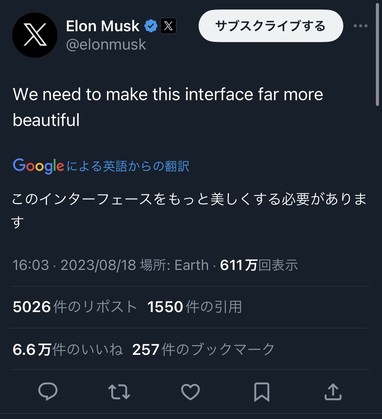Click the 611万回表示 view count
Image resolution: width=382 pixels, height=419 pixels.
259,265
